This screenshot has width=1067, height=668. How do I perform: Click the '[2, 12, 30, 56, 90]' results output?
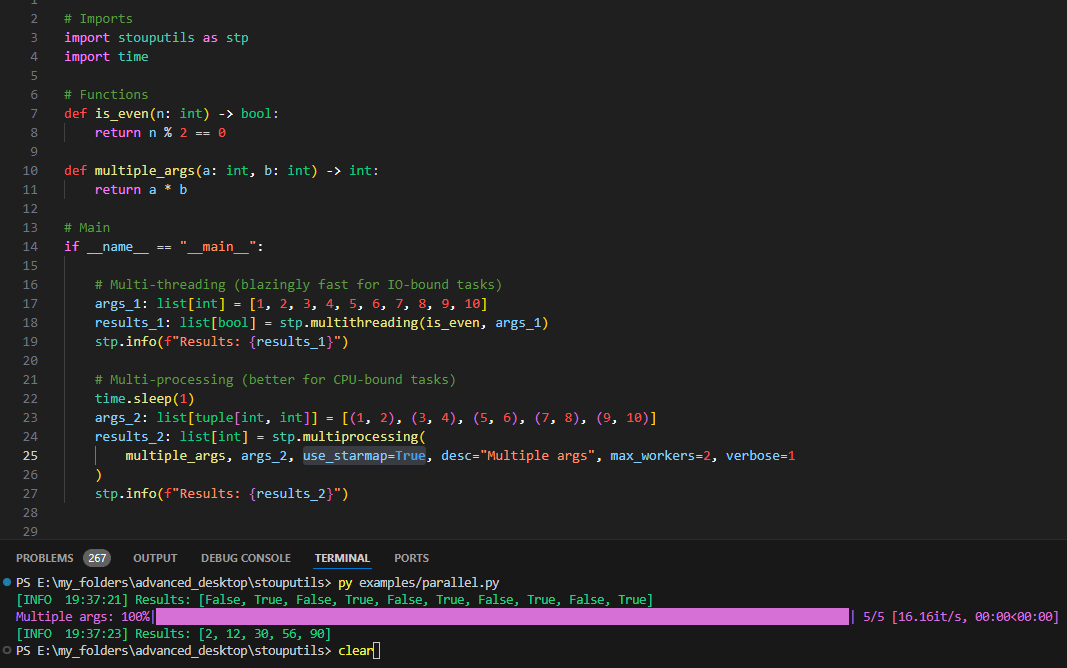[265, 633]
